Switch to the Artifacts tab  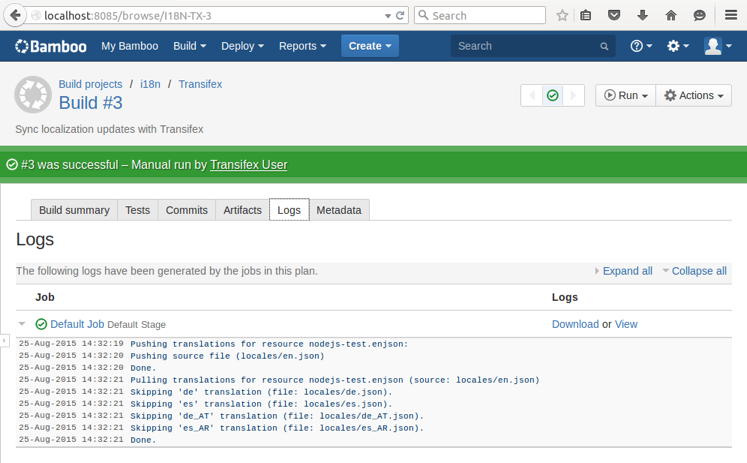(x=242, y=210)
